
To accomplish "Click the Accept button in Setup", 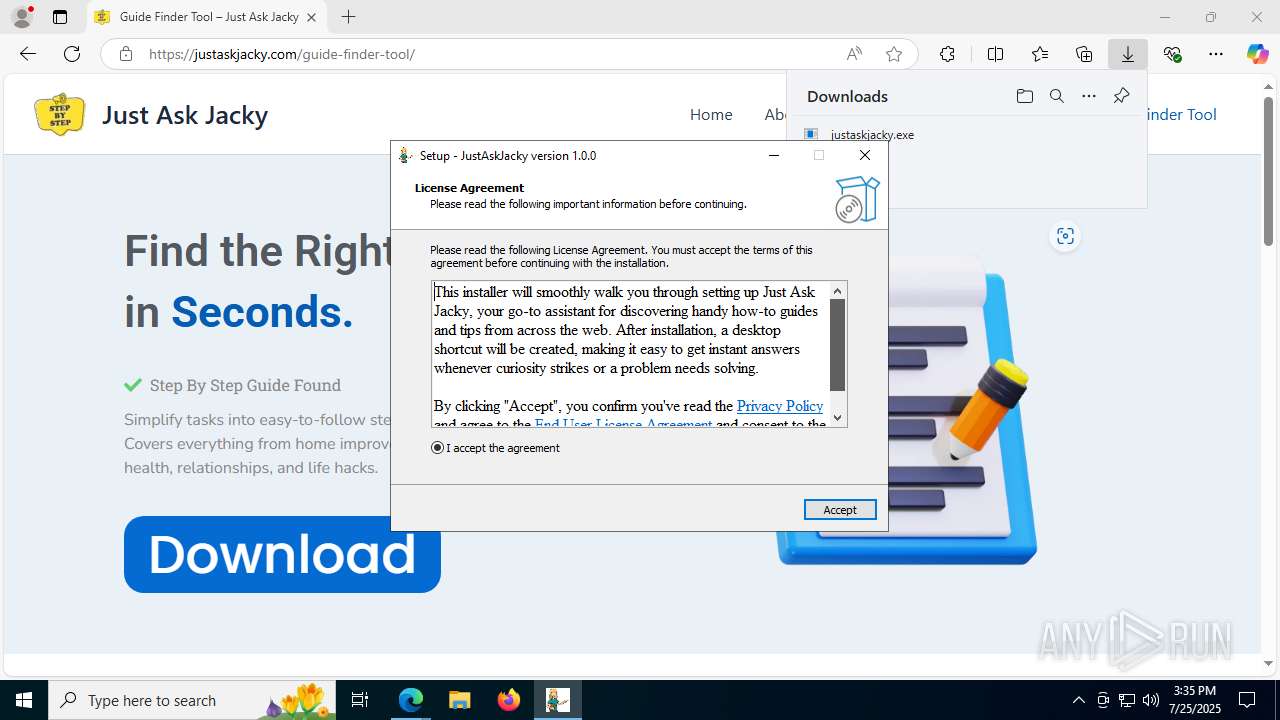I will 840,510.
